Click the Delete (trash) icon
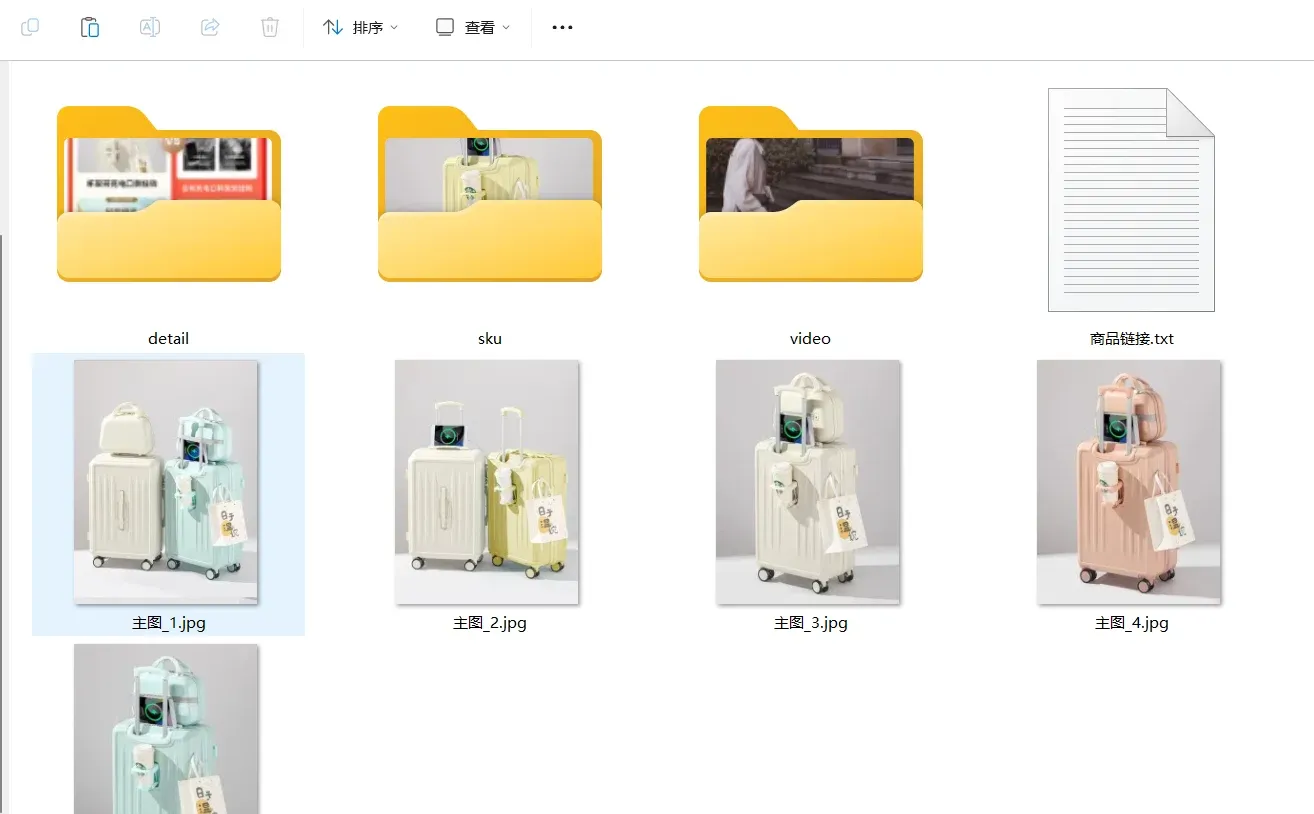1314x814 pixels. coord(268,27)
